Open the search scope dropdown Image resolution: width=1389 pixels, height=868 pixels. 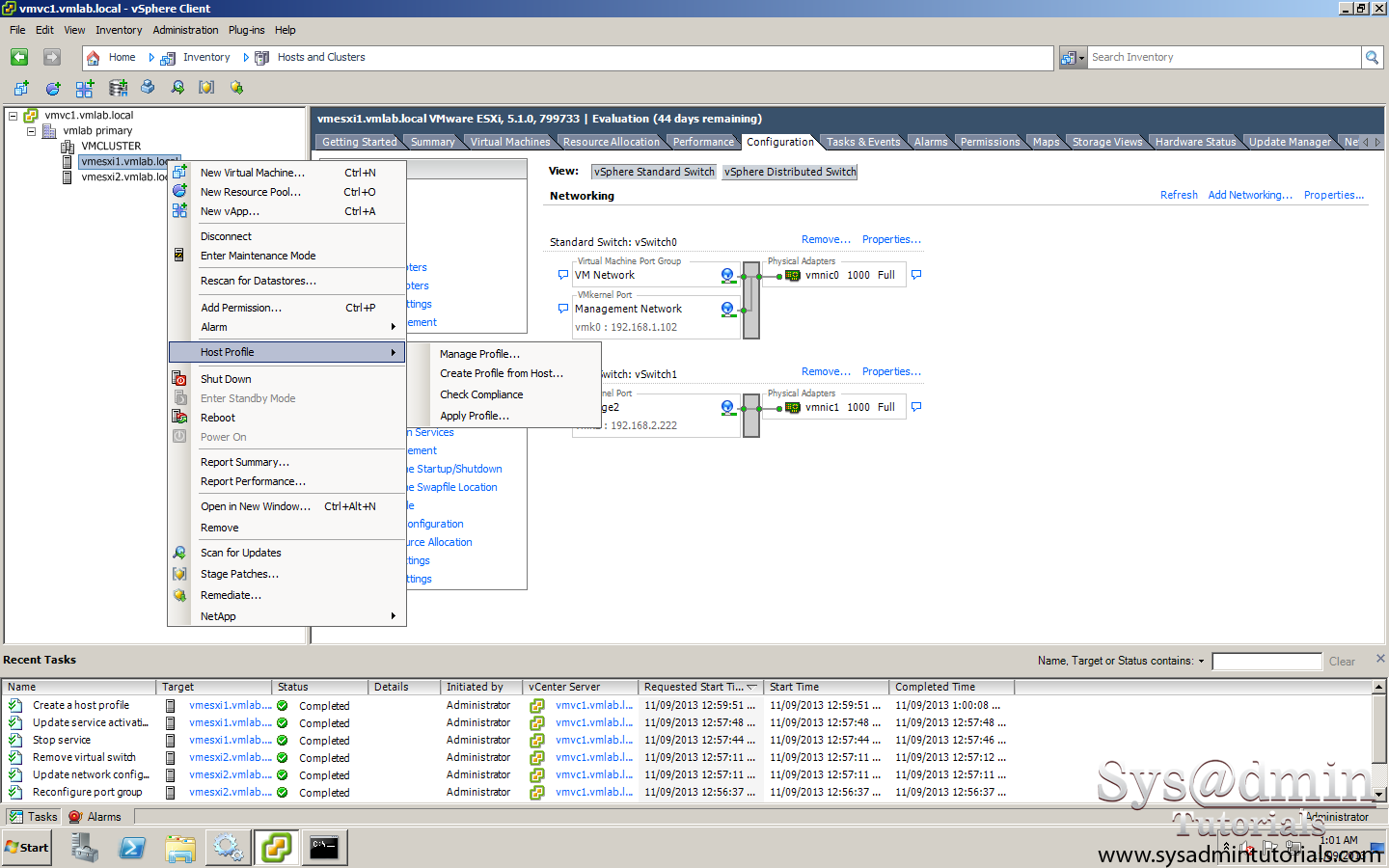[x=1073, y=58]
